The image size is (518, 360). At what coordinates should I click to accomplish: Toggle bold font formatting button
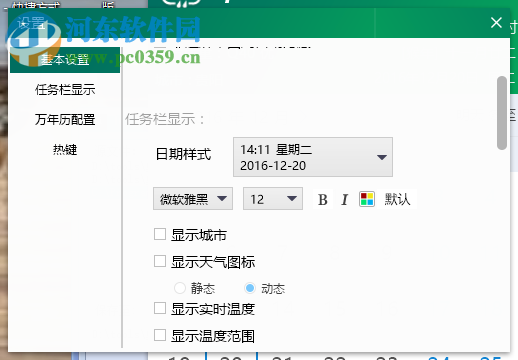[323, 199]
